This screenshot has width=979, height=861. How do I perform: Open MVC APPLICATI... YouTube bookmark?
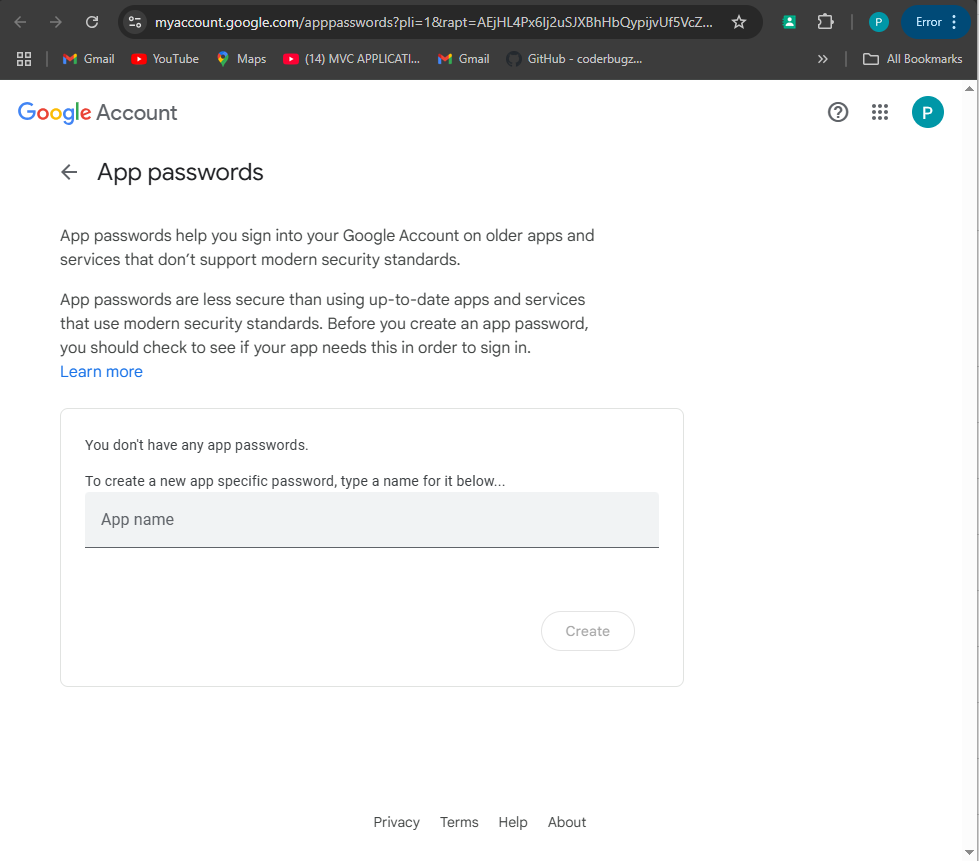pyautogui.click(x=352, y=59)
